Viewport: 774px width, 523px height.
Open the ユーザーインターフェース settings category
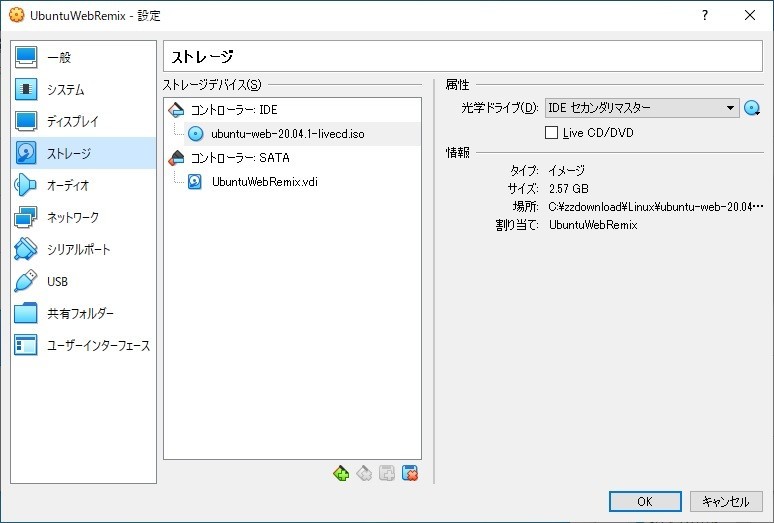pyautogui.click(x=83, y=345)
